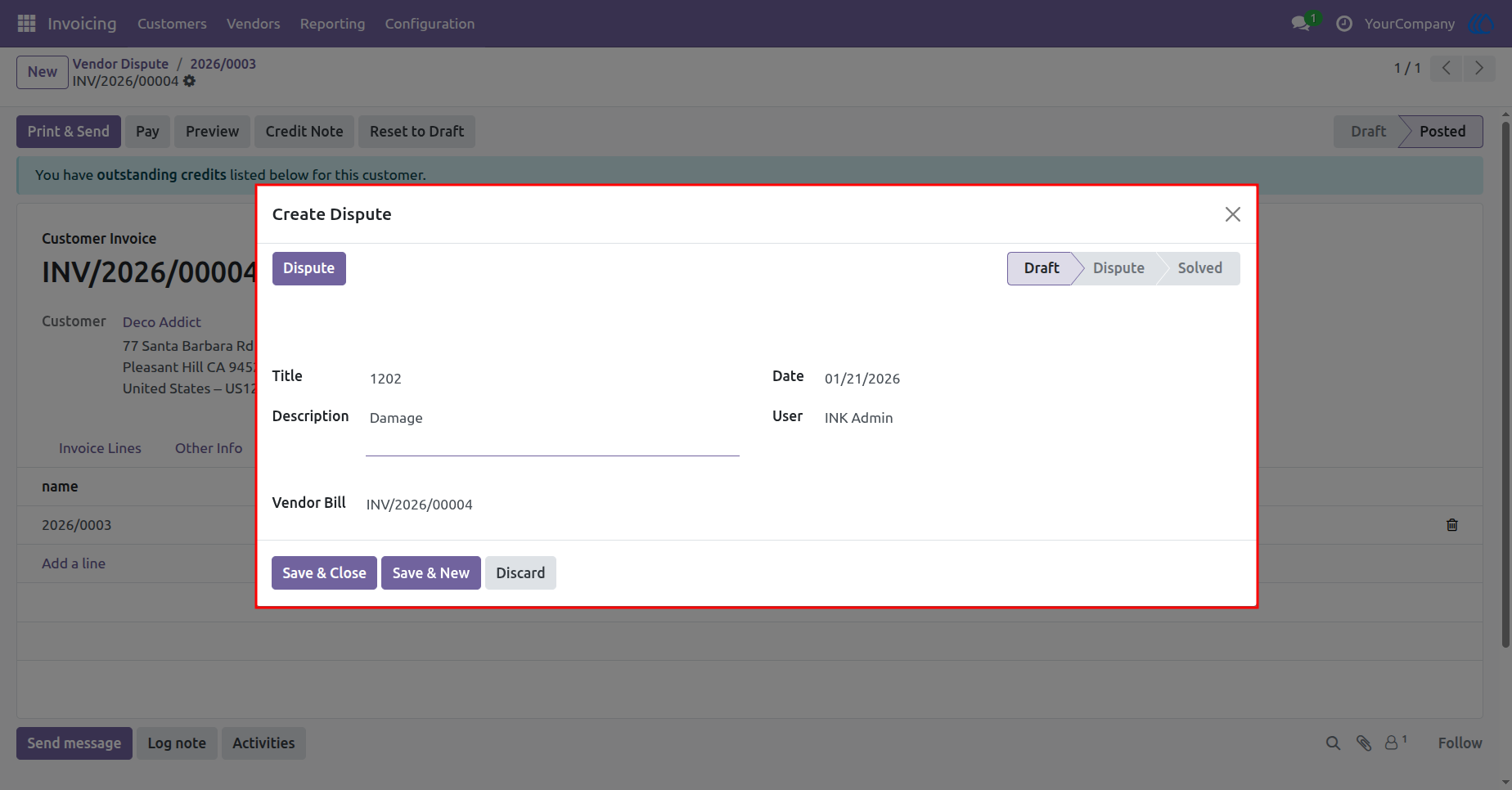
Task: Open the conversations chat icon
Action: (1301, 24)
